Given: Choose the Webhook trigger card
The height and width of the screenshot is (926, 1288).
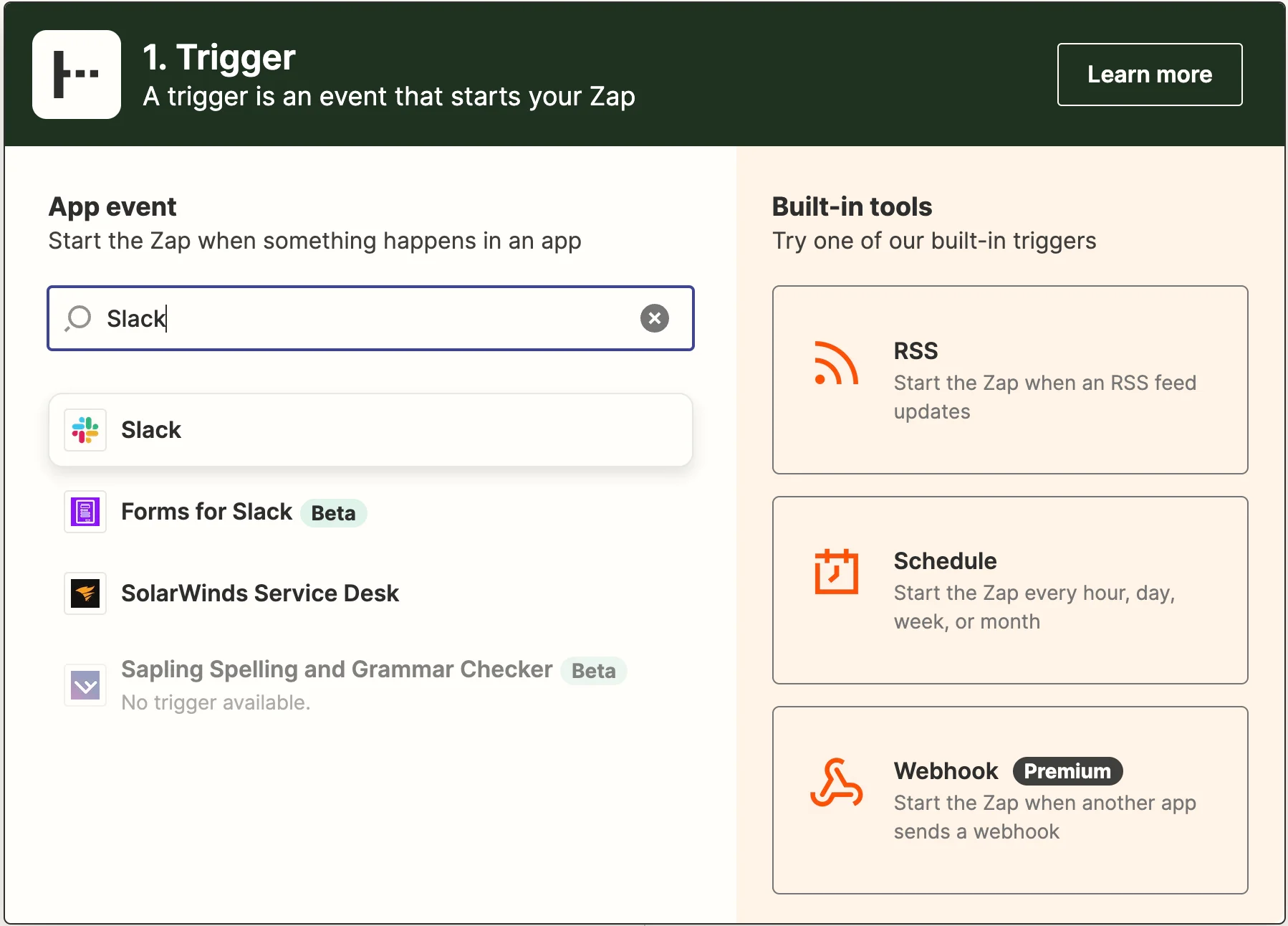Looking at the screenshot, I should (1010, 800).
